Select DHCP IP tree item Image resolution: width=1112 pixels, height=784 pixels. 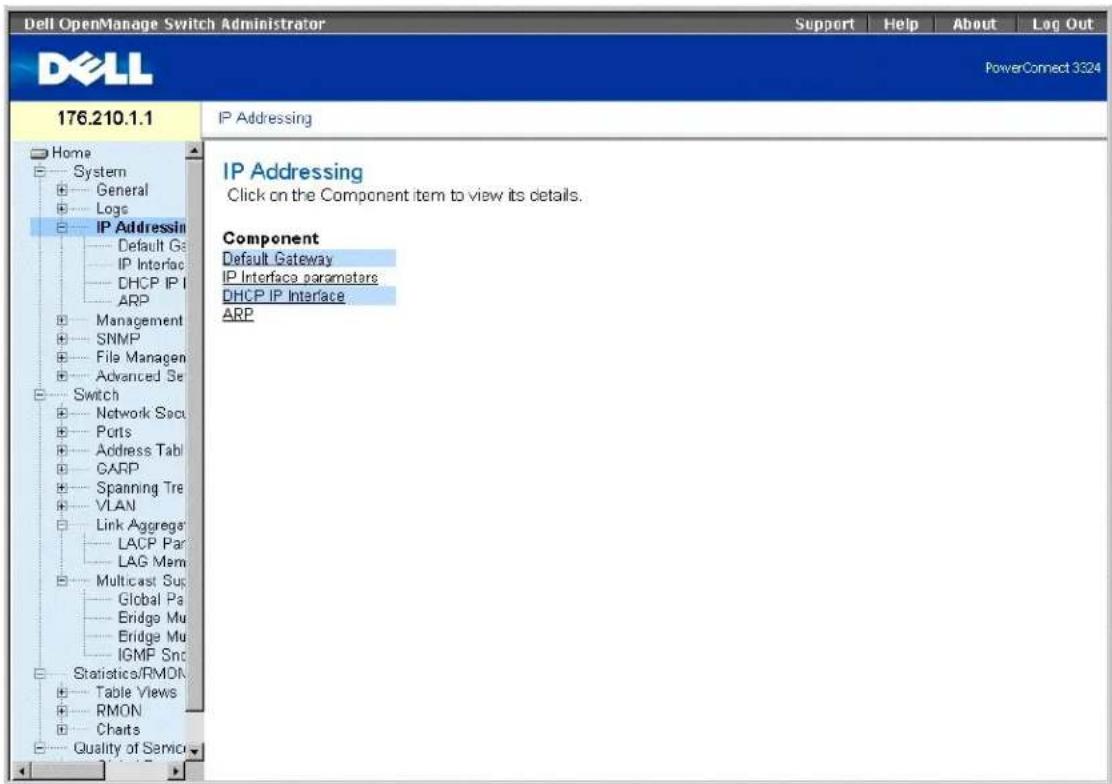tap(151, 283)
